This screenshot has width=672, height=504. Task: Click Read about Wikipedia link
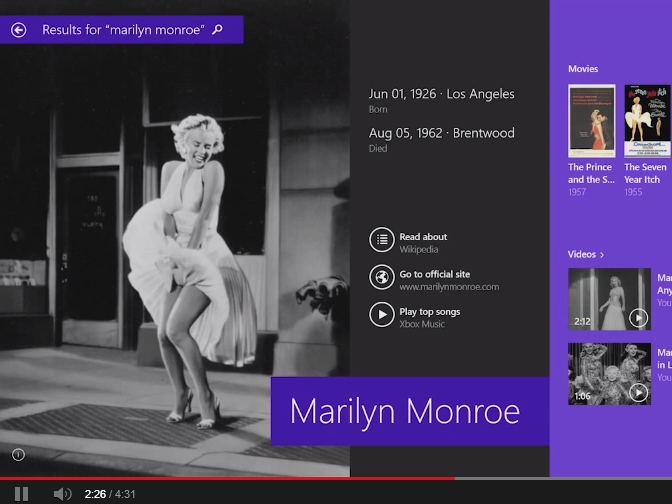coord(423,243)
